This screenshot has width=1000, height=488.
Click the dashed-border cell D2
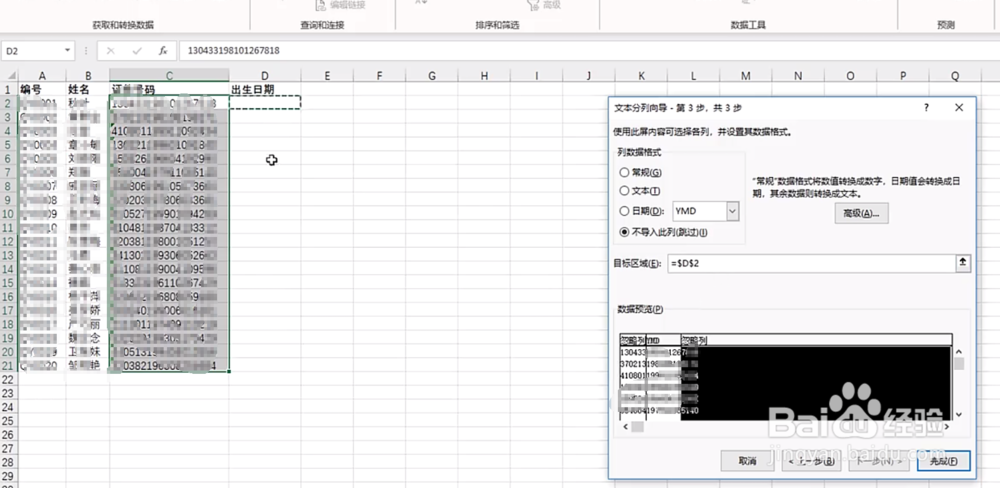pyautogui.click(x=265, y=102)
